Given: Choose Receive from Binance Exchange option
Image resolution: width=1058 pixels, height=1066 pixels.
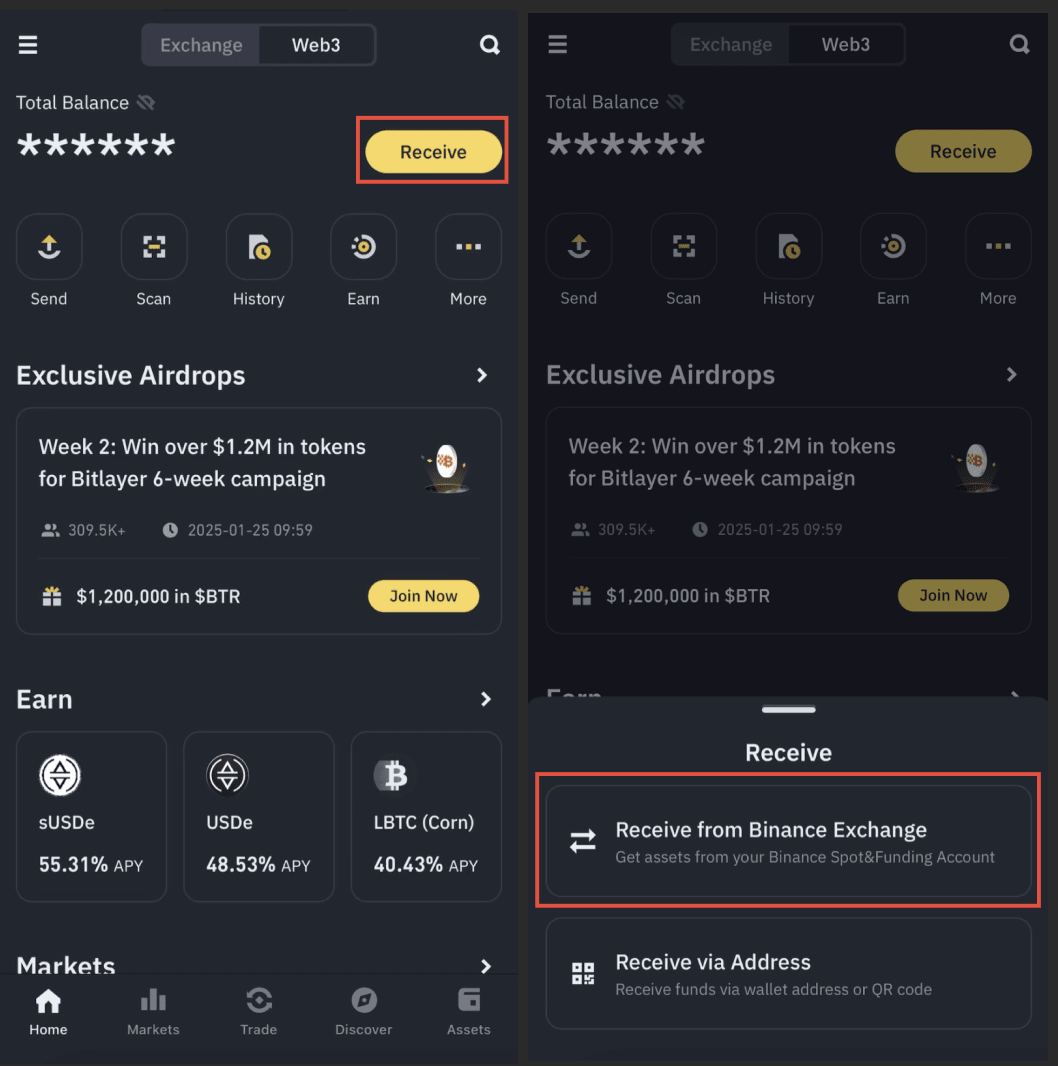Looking at the screenshot, I should pyautogui.click(x=788, y=841).
